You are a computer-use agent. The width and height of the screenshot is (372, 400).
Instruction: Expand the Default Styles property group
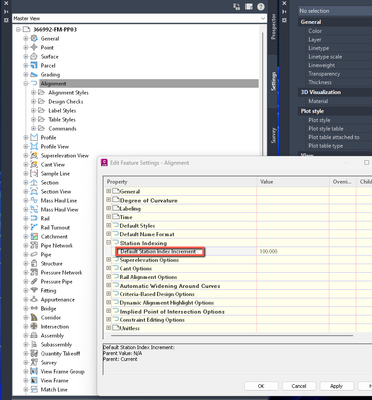pos(108,225)
